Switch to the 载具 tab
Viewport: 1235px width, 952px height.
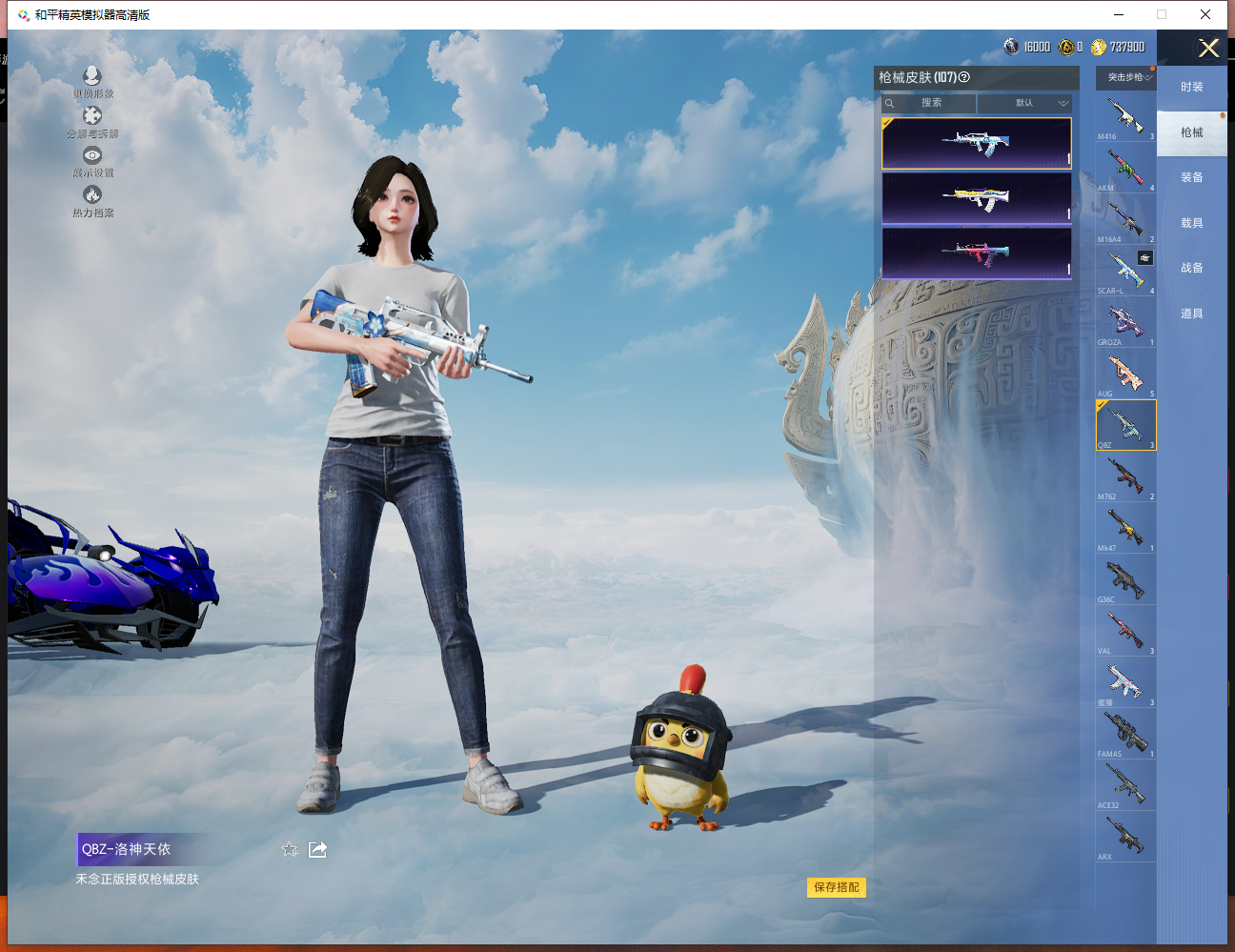click(x=1192, y=223)
